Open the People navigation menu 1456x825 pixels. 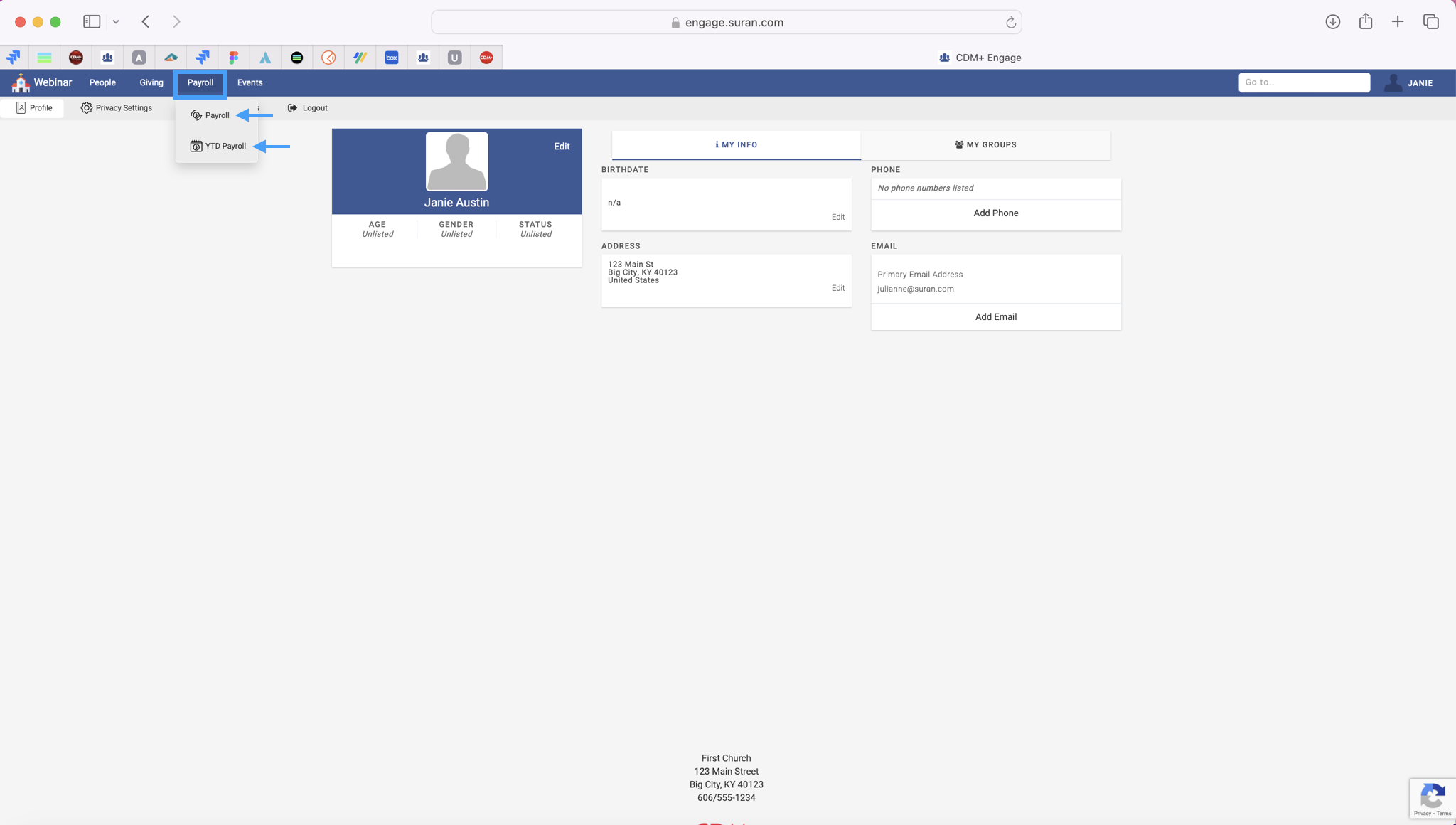click(x=102, y=82)
